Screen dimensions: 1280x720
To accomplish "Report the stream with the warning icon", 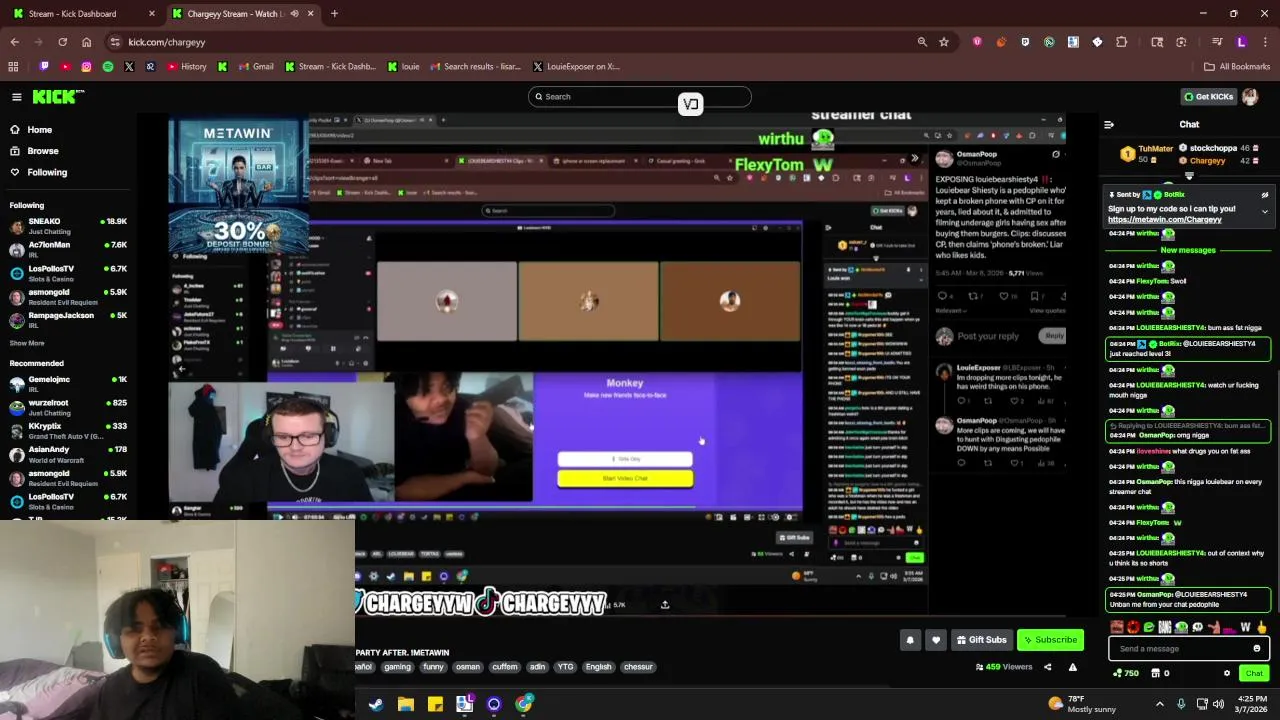I will 1073,667.
